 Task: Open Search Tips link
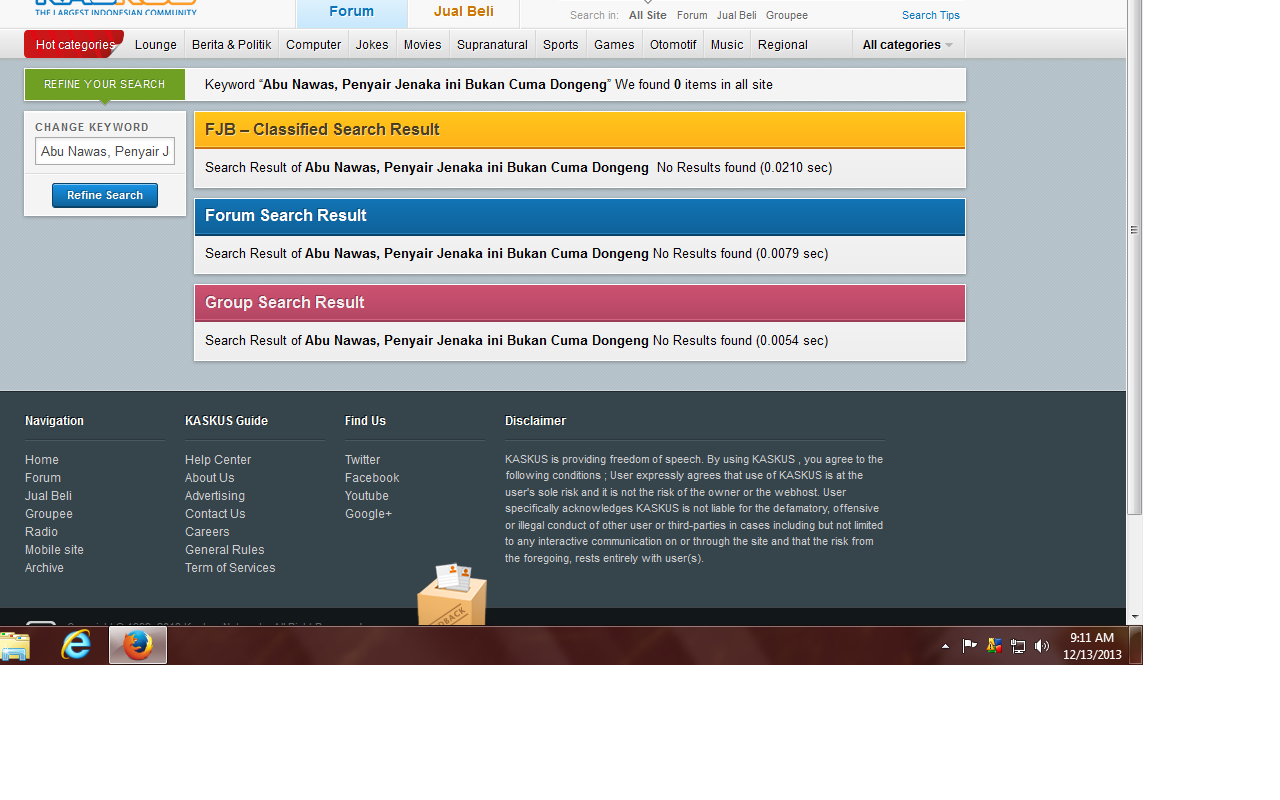click(931, 15)
